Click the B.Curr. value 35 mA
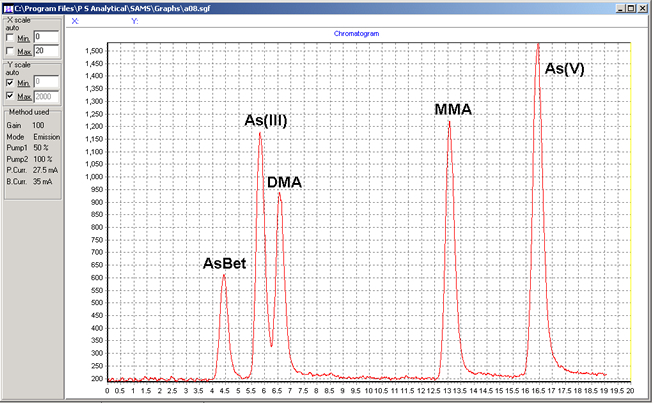This screenshot has width=655, height=403. 43,182
